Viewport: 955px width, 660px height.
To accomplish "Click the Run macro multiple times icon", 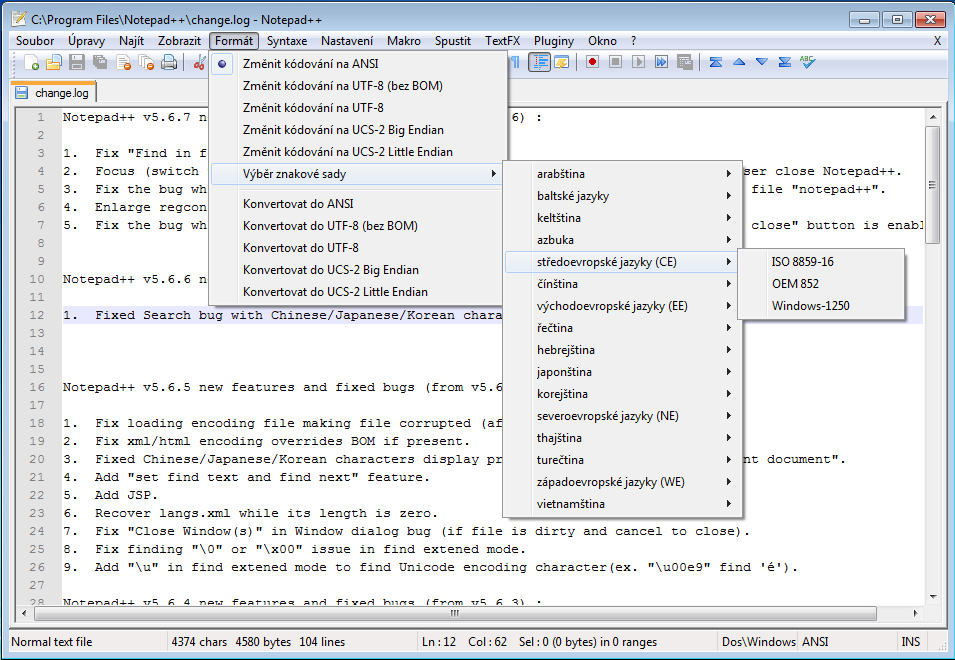I will (661, 62).
